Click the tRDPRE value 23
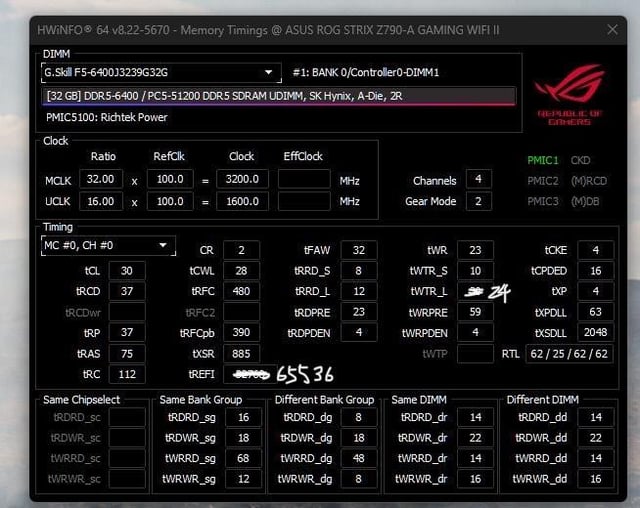 point(359,312)
